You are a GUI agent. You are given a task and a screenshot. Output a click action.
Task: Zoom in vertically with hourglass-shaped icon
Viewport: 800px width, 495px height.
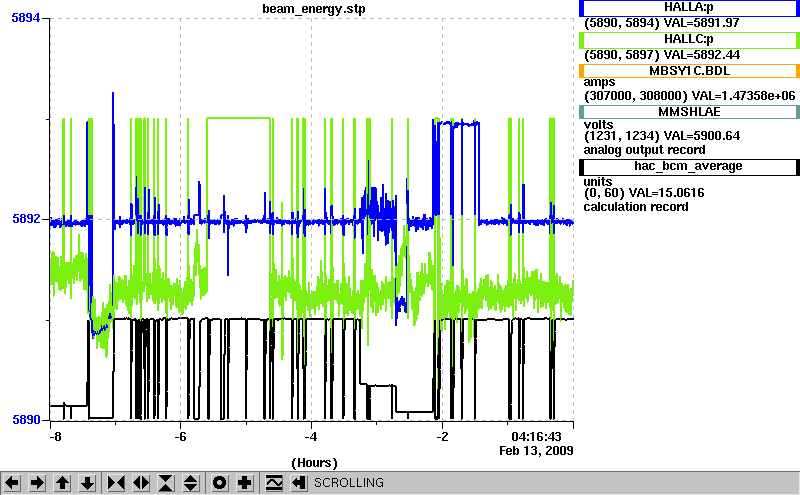pos(166,482)
